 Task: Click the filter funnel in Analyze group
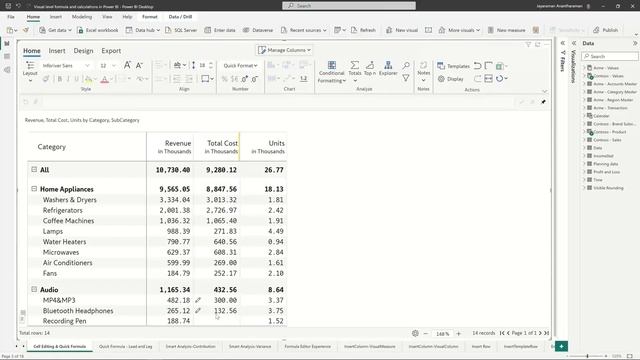(406, 78)
